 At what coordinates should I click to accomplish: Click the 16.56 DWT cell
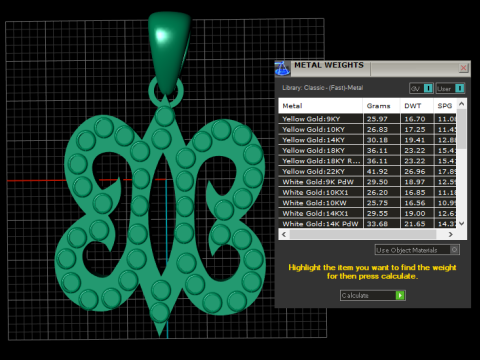417,203
